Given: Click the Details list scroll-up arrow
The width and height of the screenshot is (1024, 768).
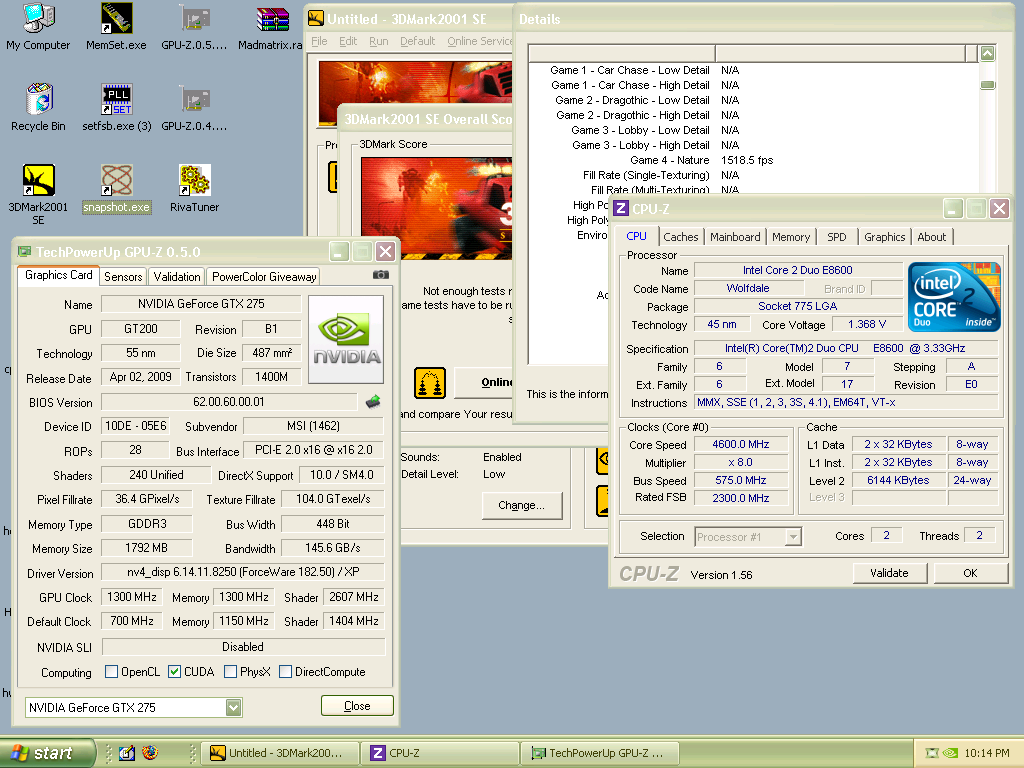Looking at the screenshot, I should 987,54.
